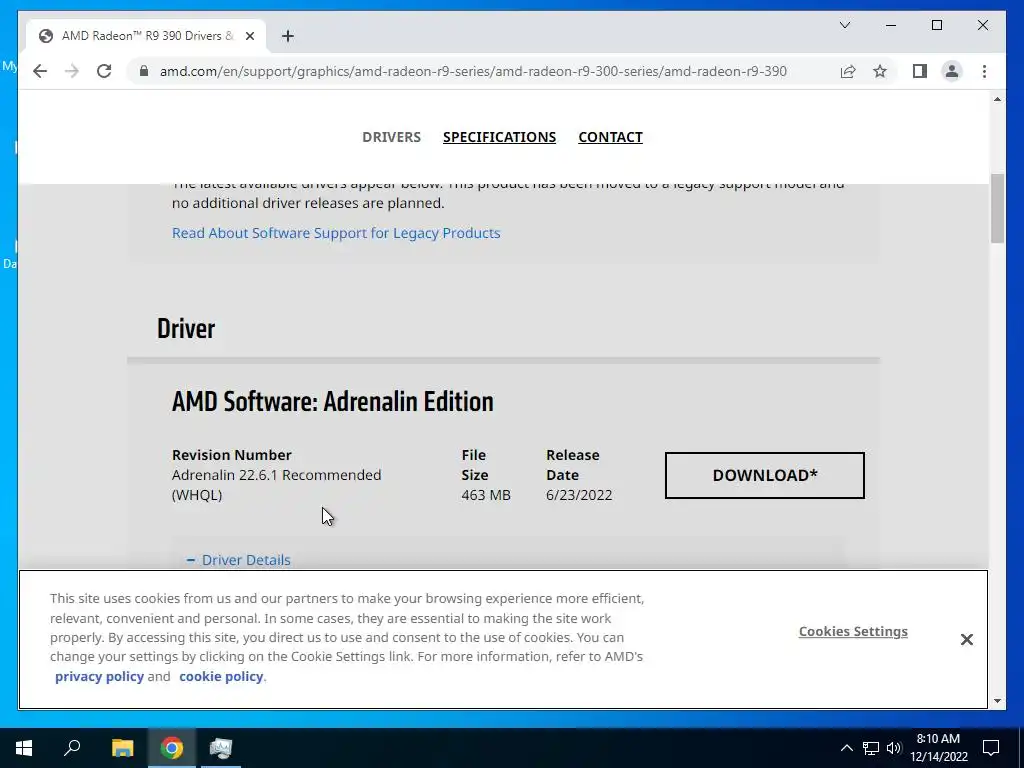The image size is (1024, 768).
Task: Show hidden system tray icons
Action: [846, 748]
